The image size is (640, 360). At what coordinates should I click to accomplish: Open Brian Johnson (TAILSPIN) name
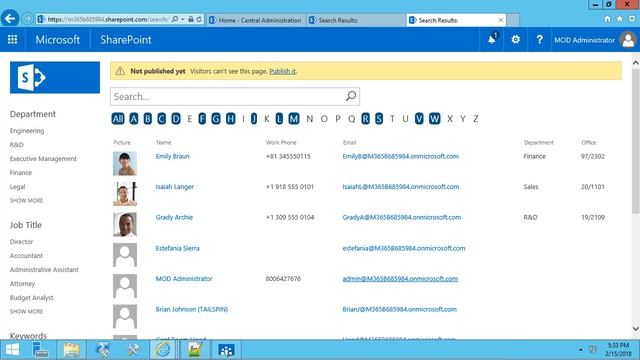192,309
